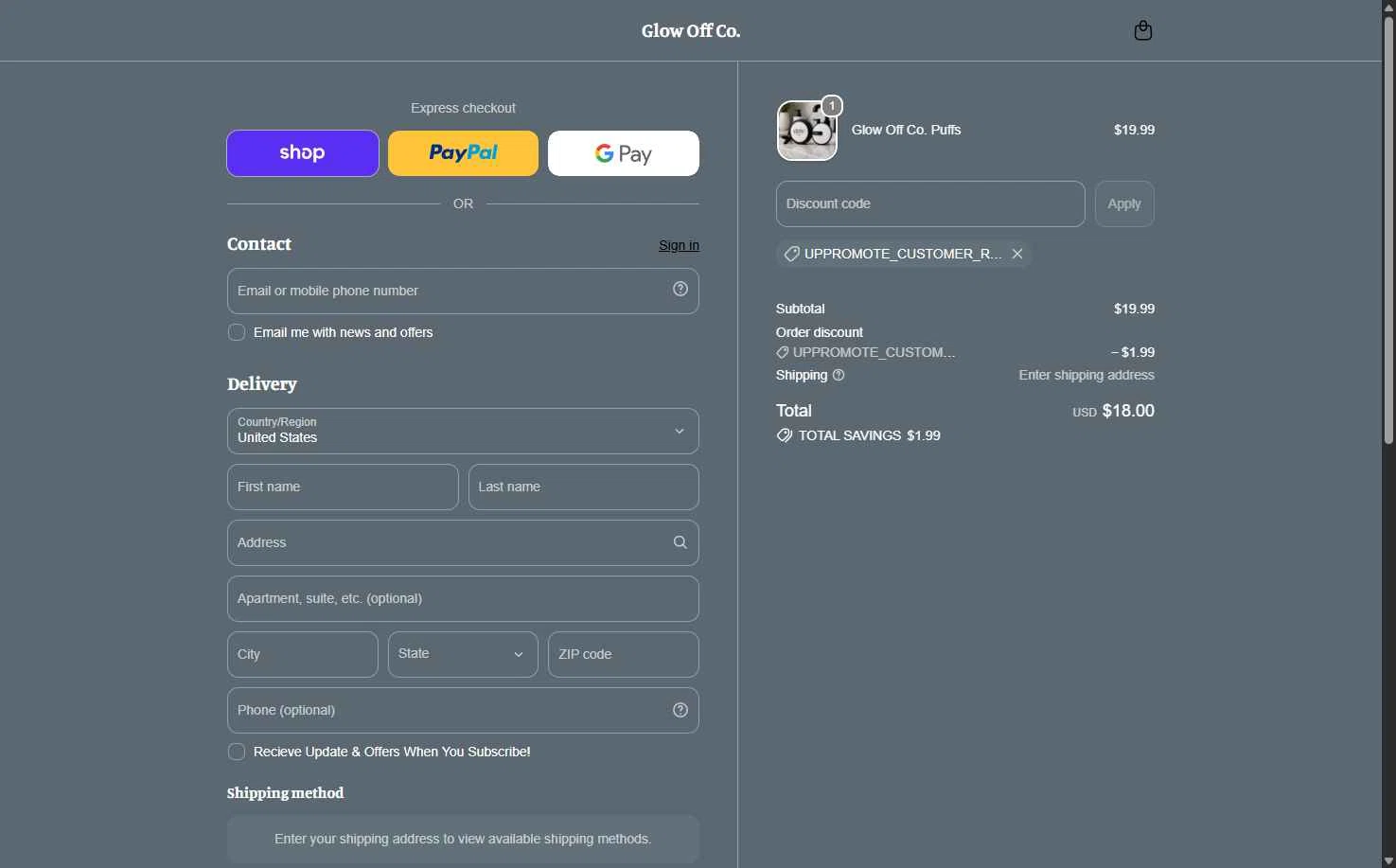Go to Glow Off Co. store logo
The width and height of the screenshot is (1396, 868).
[691, 31]
